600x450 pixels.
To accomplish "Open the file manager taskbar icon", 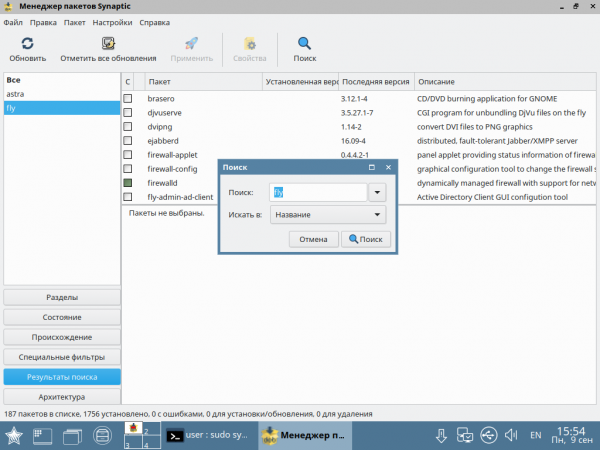I will point(101,435).
